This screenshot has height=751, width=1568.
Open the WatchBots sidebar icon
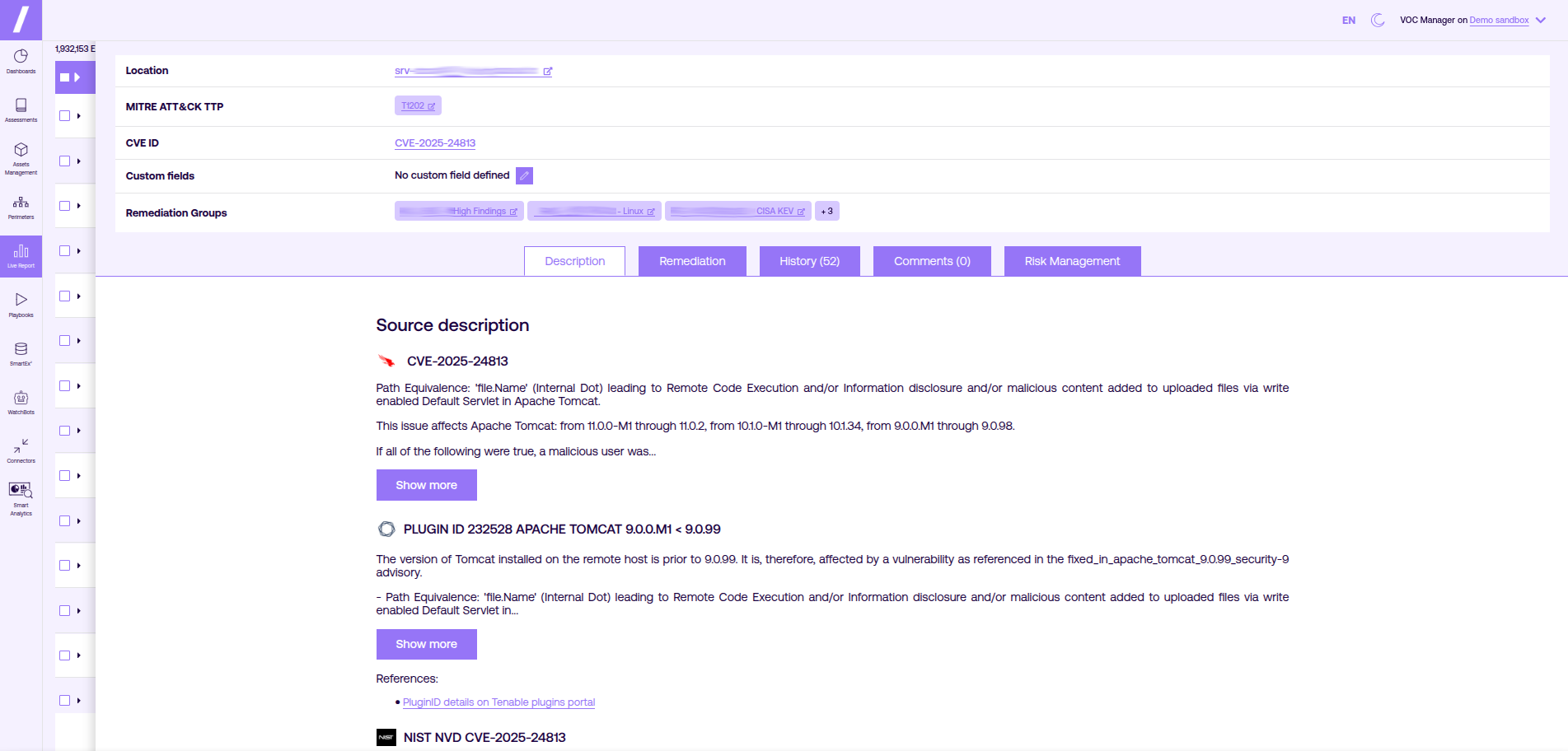pyautogui.click(x=21, y=402)
